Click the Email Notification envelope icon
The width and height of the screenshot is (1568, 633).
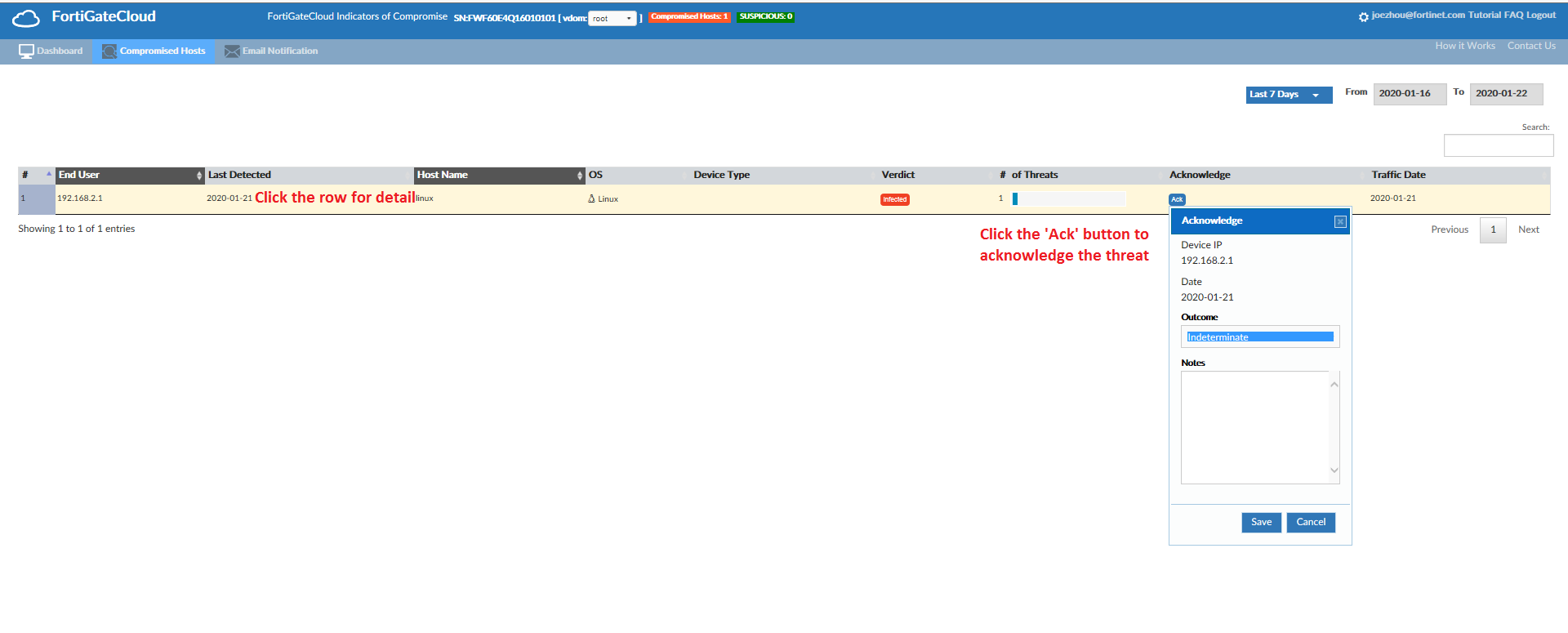232,51
